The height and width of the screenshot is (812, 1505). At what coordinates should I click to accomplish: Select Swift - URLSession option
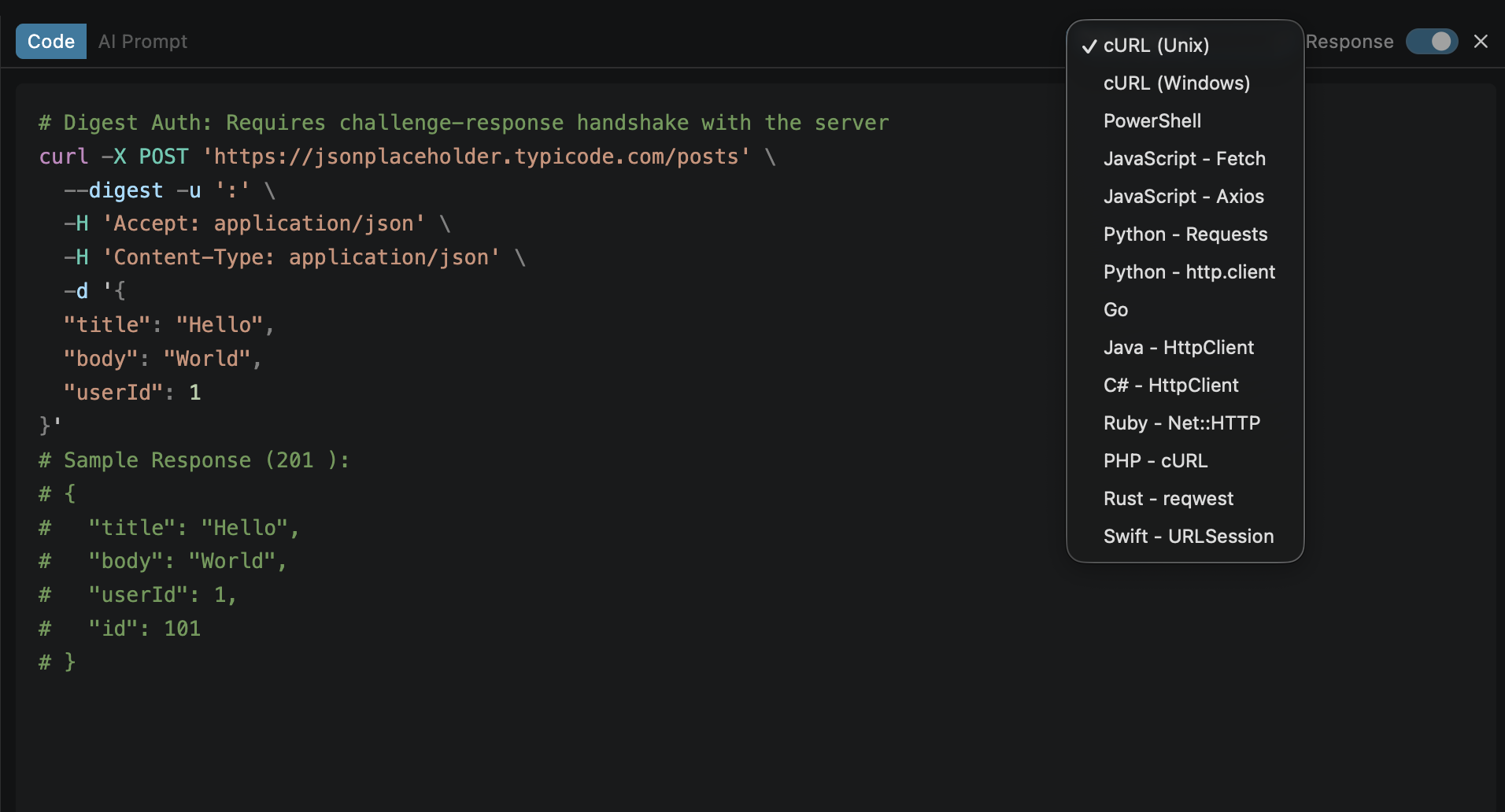(1185, 537)
